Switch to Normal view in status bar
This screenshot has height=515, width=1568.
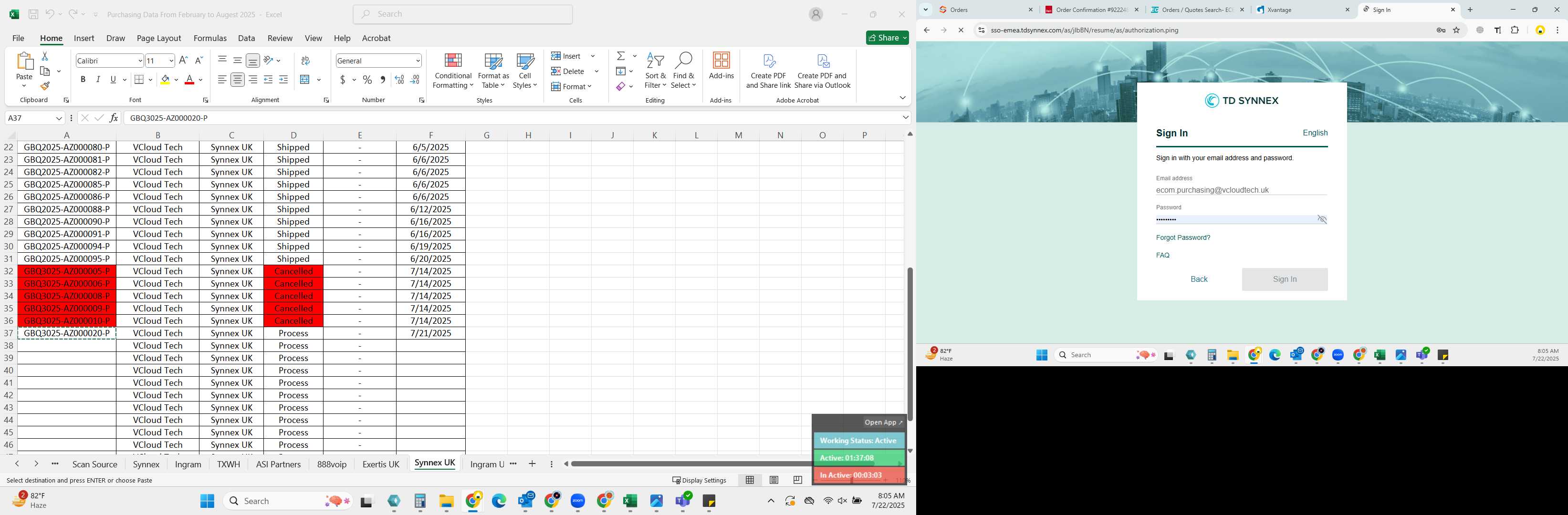click(x=750, y=480)
